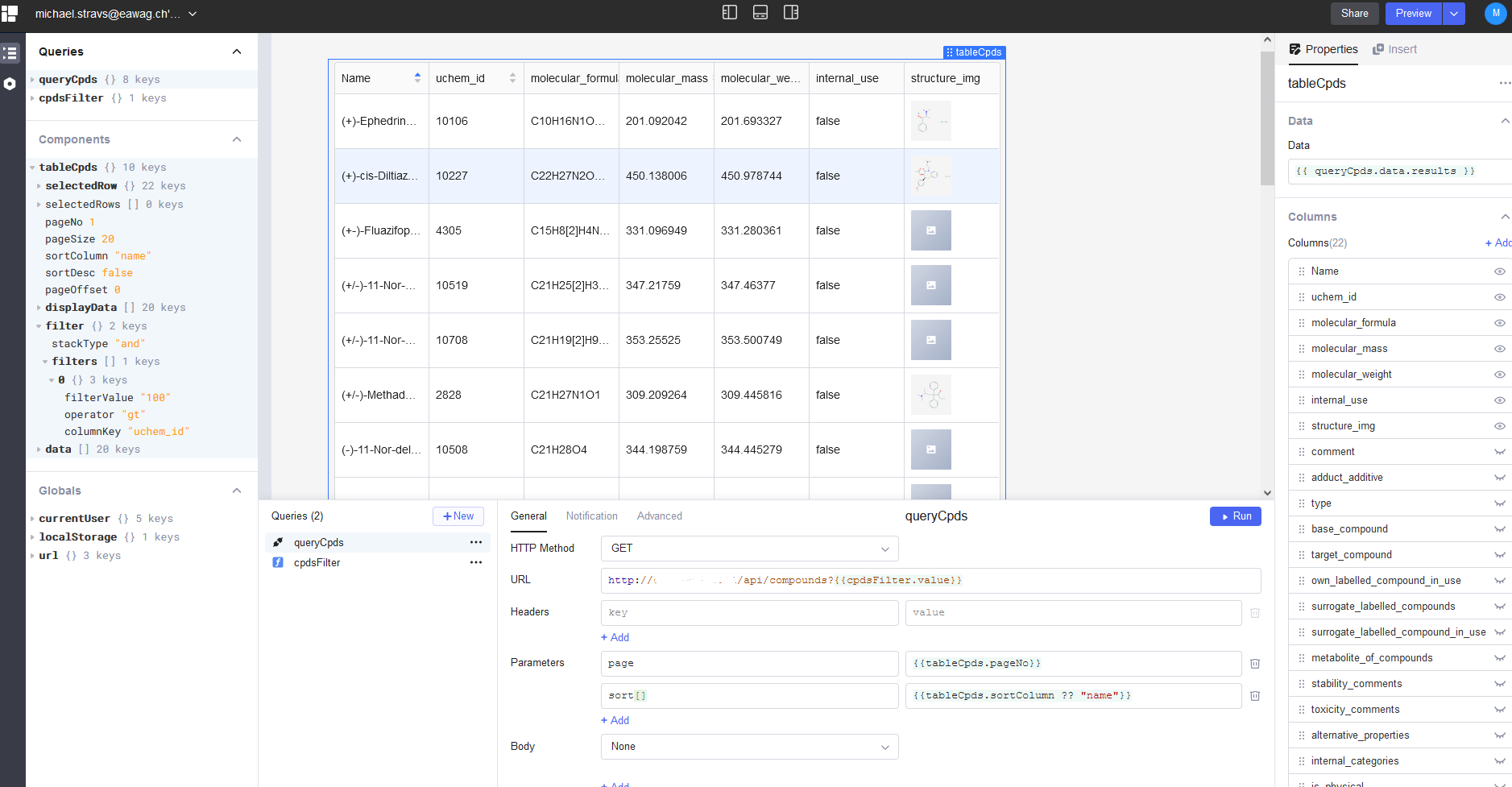Expand the selectedRow tree entry
This screenshot has width=1512, height=787.
coord(39,185)
